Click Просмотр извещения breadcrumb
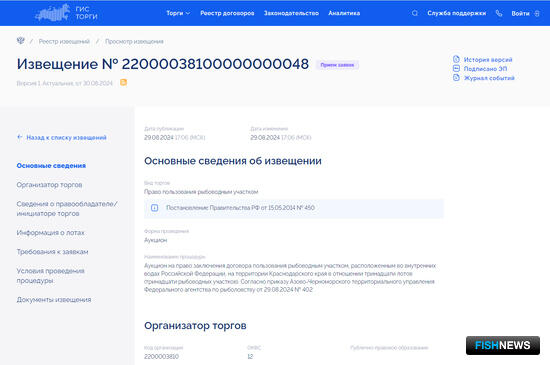This screenshot has height=365, width=550. (x=134, y=41)
